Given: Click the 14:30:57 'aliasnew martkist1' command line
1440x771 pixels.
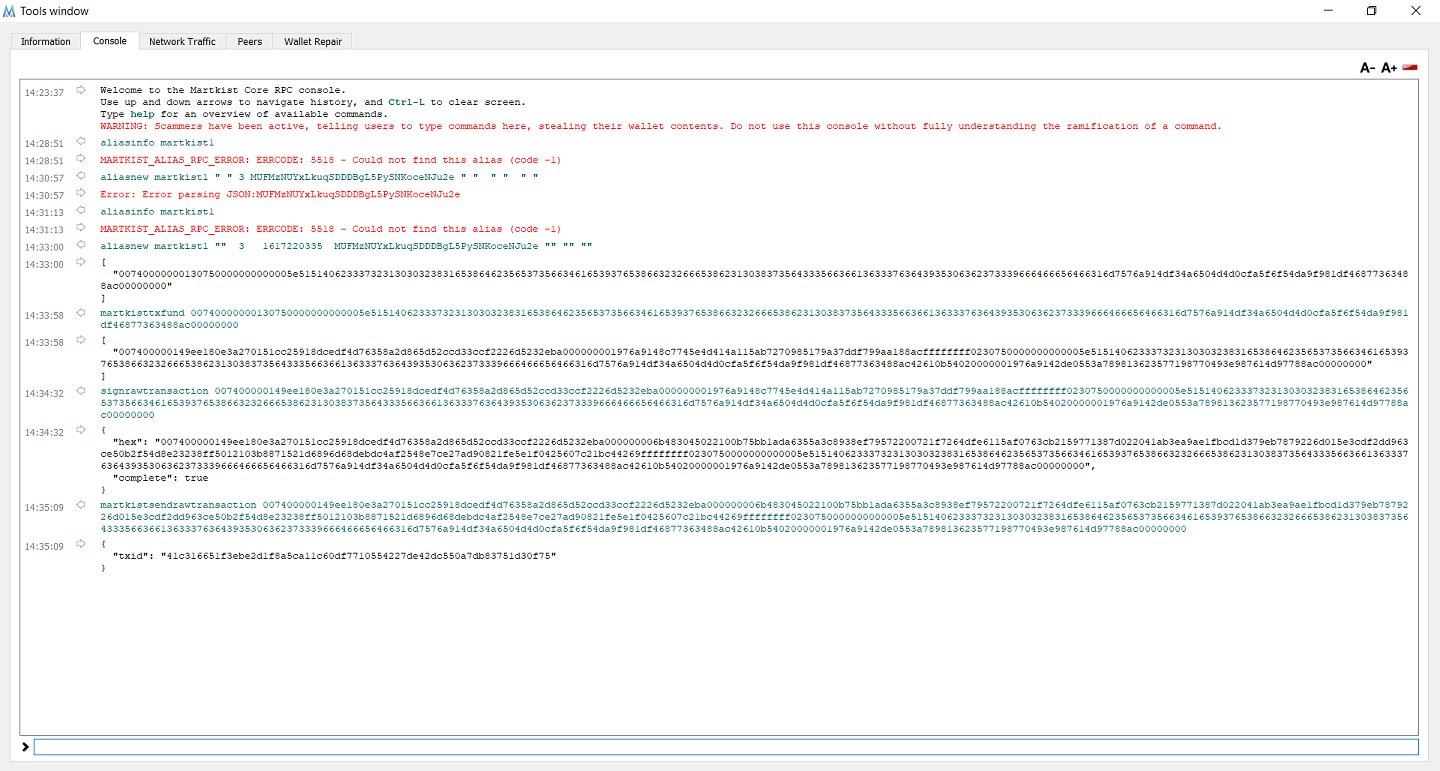Looking at the screenshot, I should pyautogui.click(x=319, y=177).
